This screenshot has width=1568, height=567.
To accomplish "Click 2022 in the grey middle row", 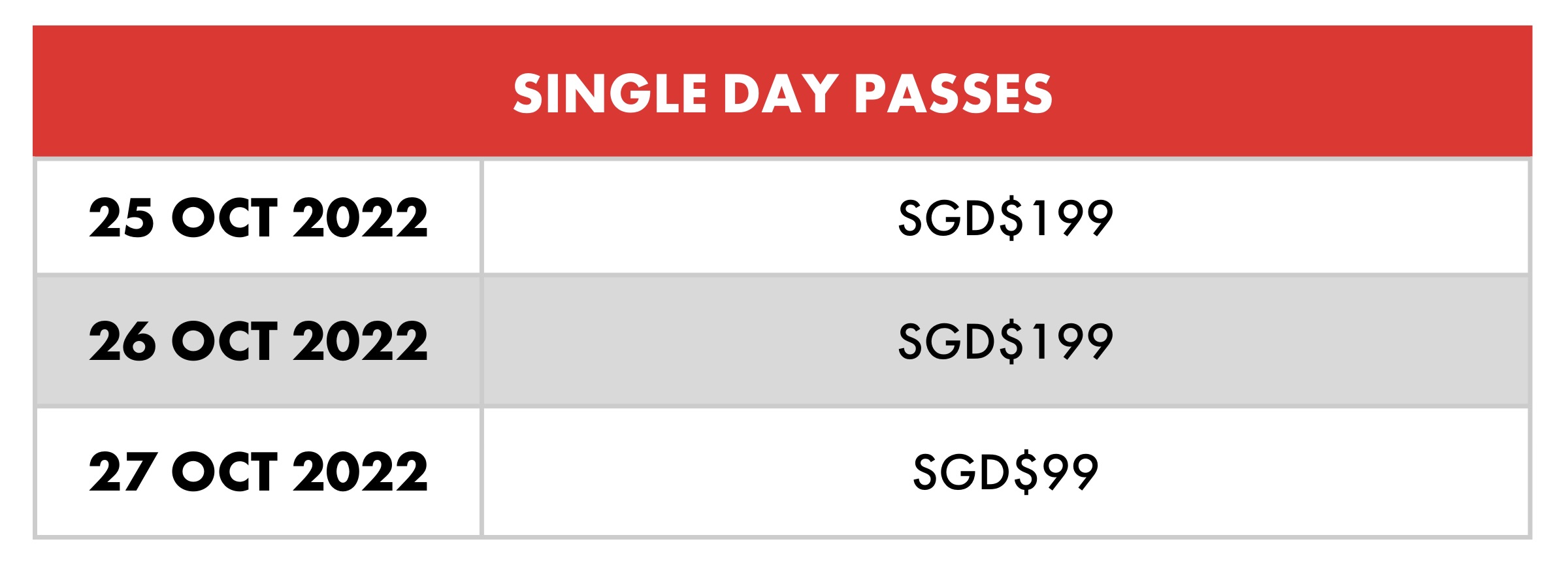I will (360, 341).
